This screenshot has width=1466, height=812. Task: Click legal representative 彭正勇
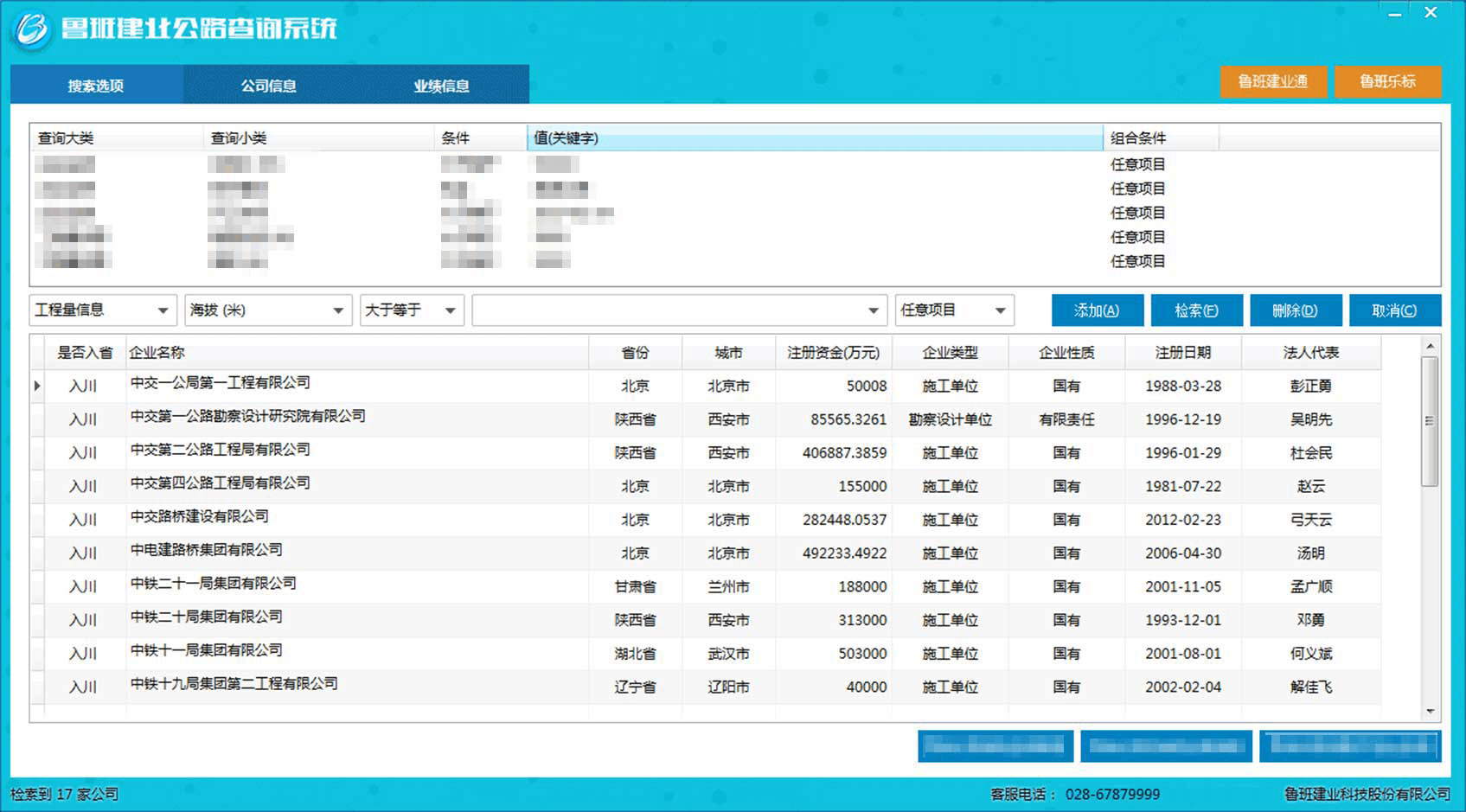point(1311,386)
